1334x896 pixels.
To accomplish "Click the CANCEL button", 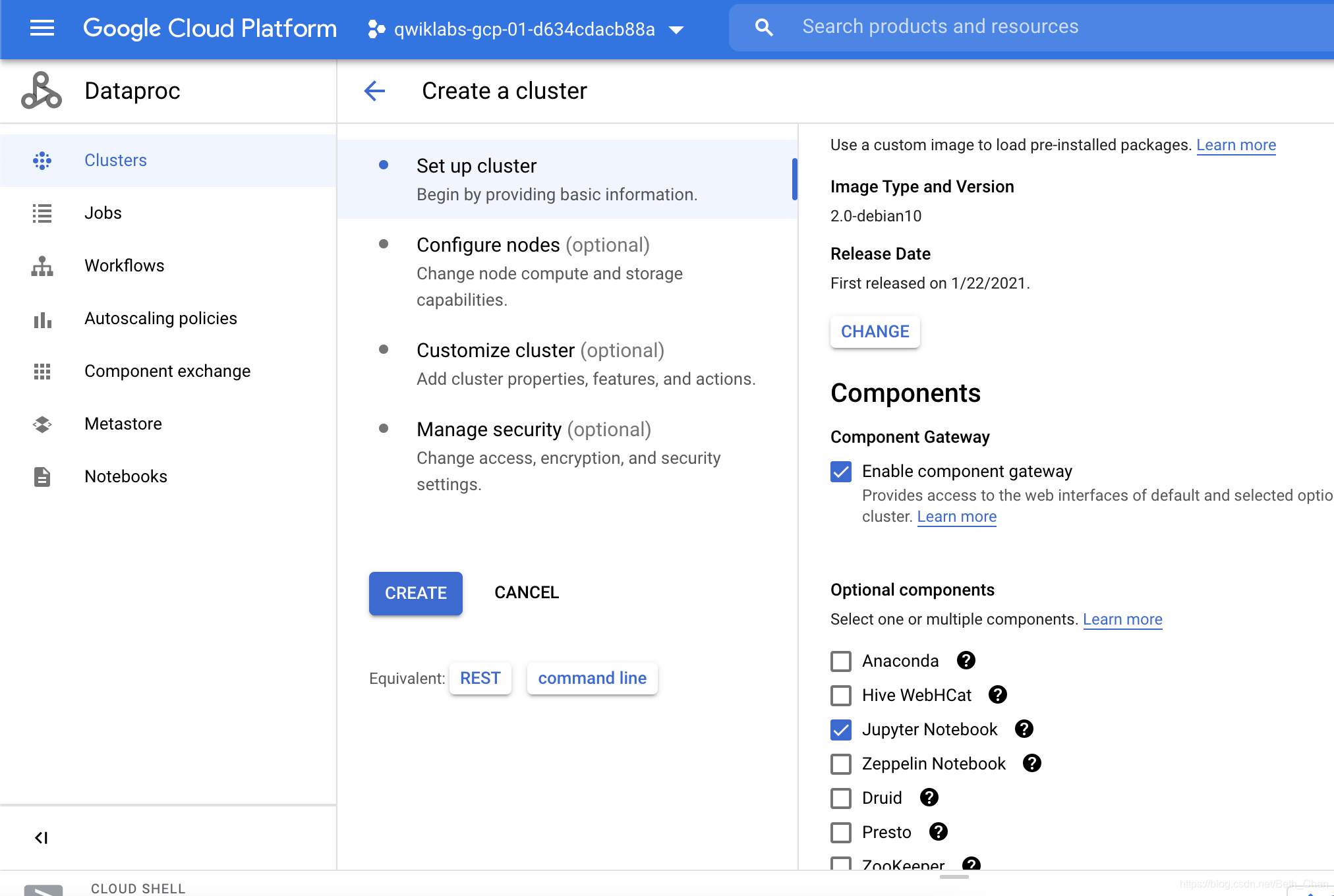I will (527, 593).
